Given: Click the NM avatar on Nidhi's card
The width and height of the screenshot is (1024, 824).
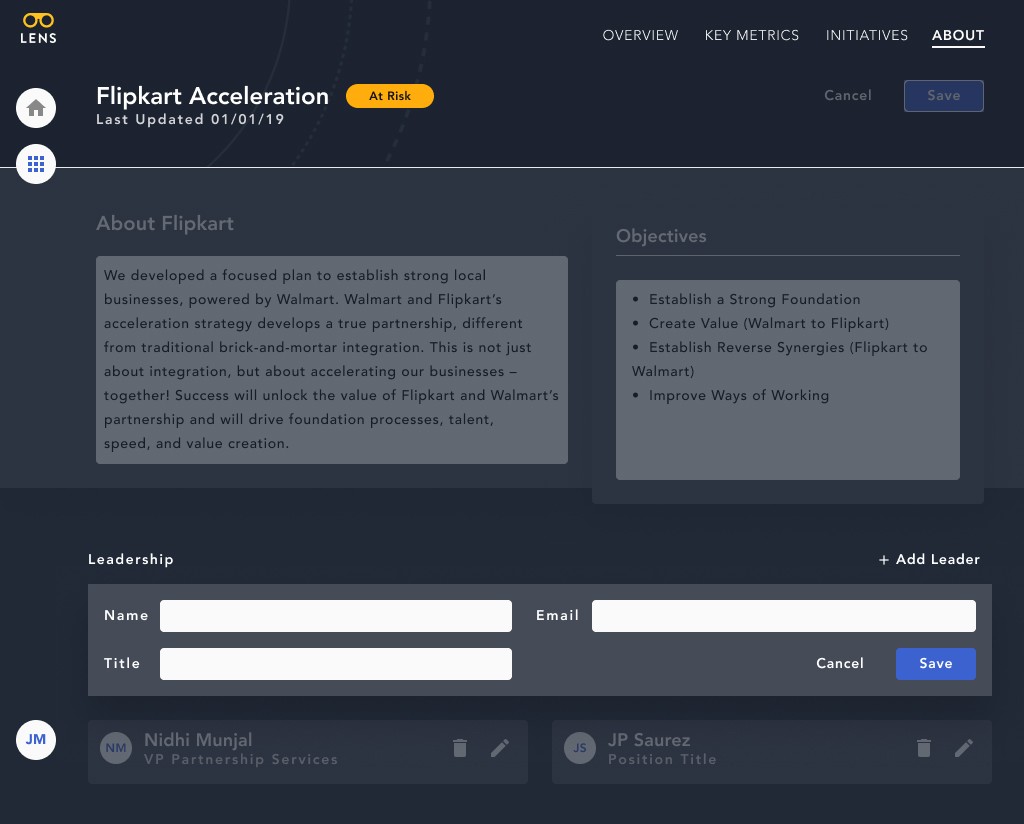Looking at the screenshot, I should [116, 748].
